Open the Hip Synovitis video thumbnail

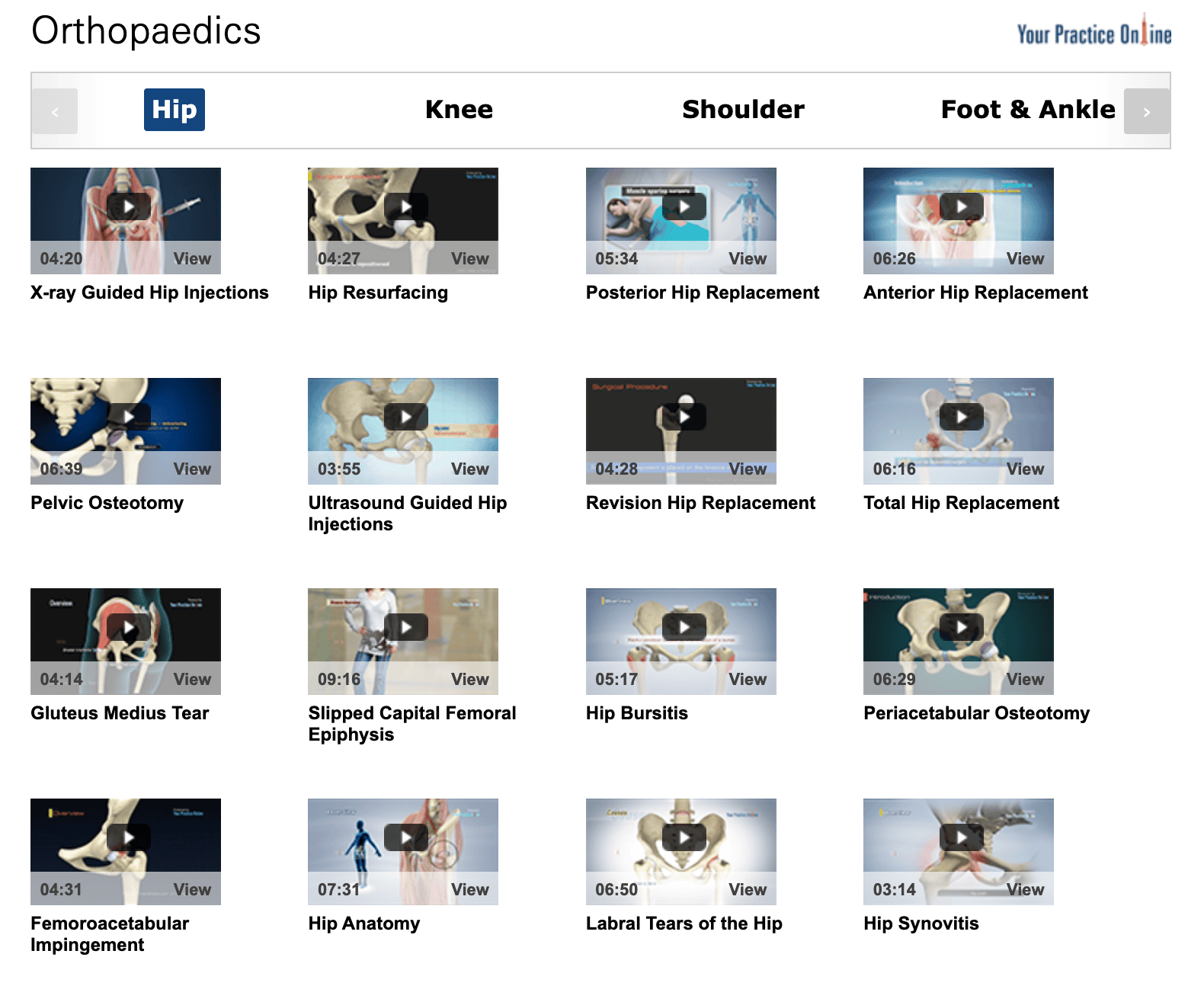(x=959, y=852)
